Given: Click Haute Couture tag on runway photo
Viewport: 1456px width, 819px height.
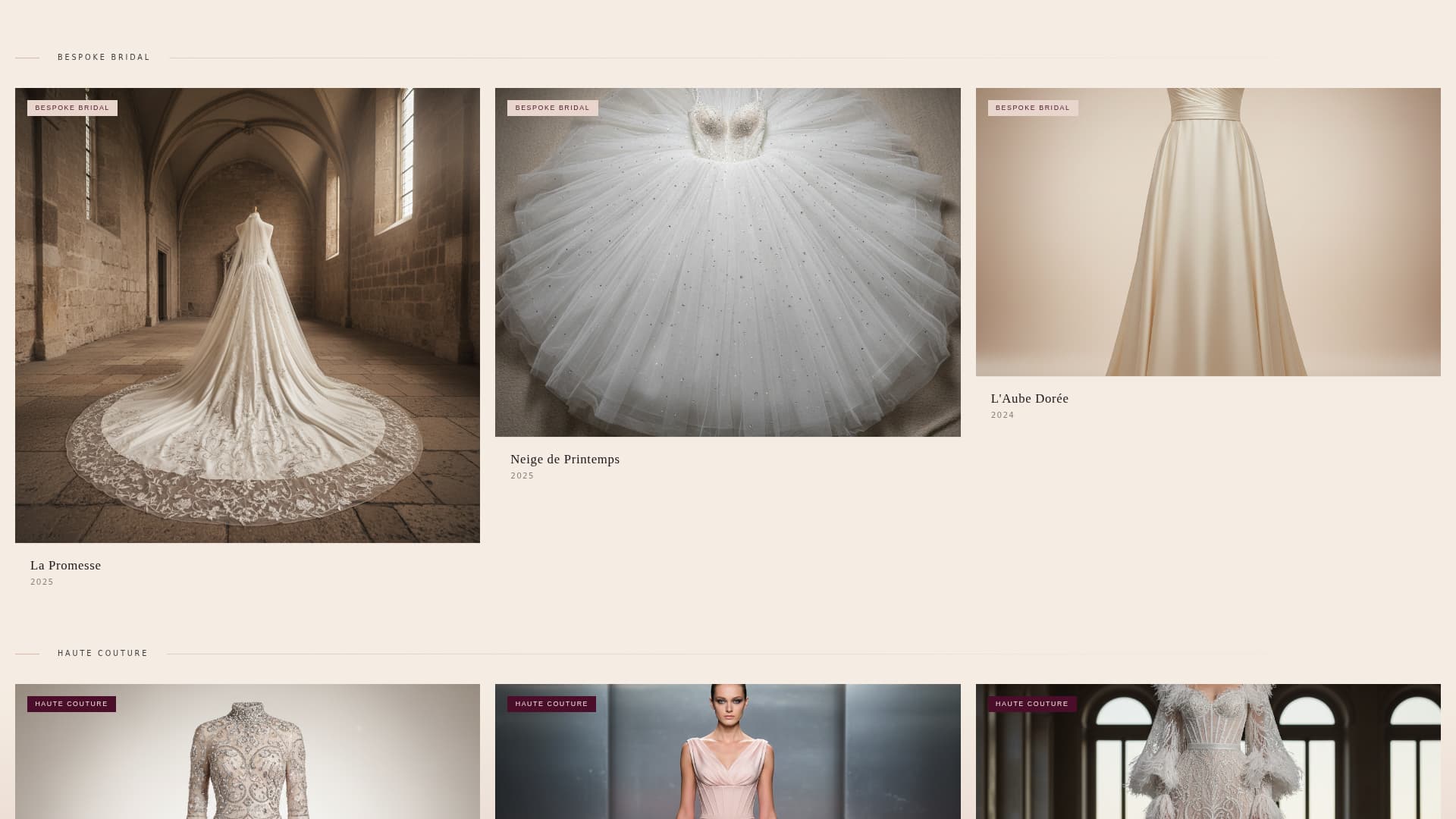Looking at the screenshot, I should [x=551, y=704].
